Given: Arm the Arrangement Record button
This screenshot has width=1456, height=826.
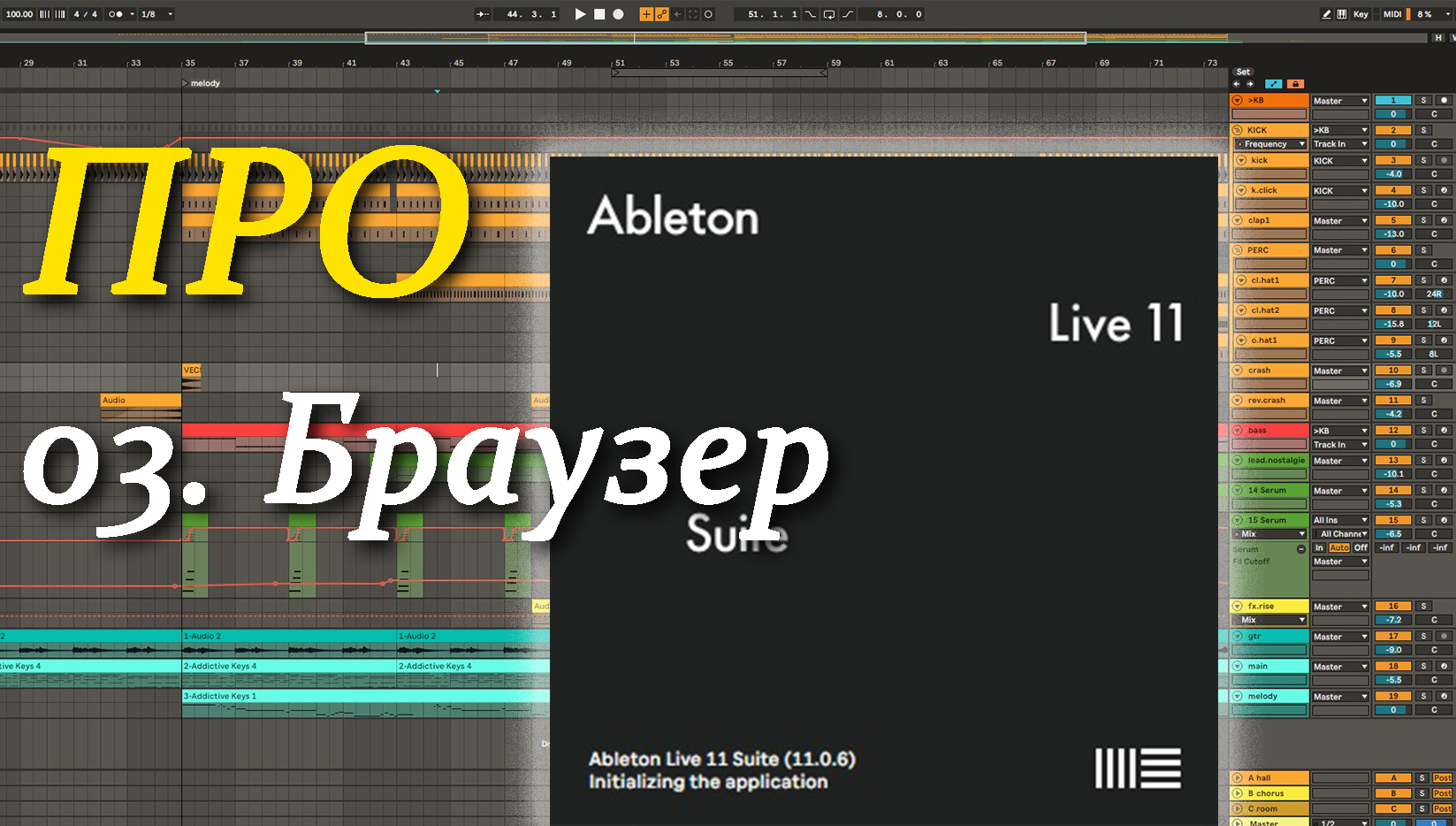Looking at the screenshot, I should [619, 14].
